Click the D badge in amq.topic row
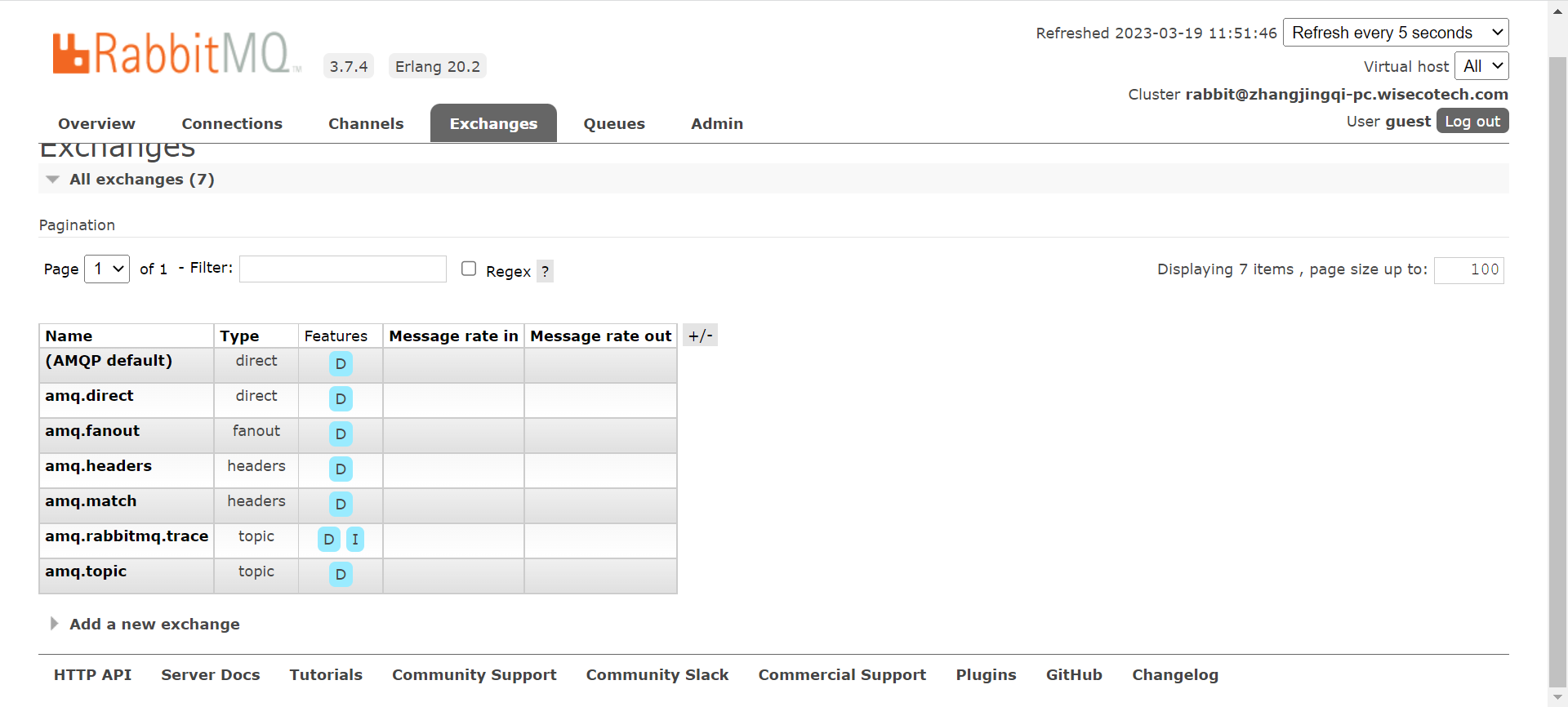 click(341, 574)
